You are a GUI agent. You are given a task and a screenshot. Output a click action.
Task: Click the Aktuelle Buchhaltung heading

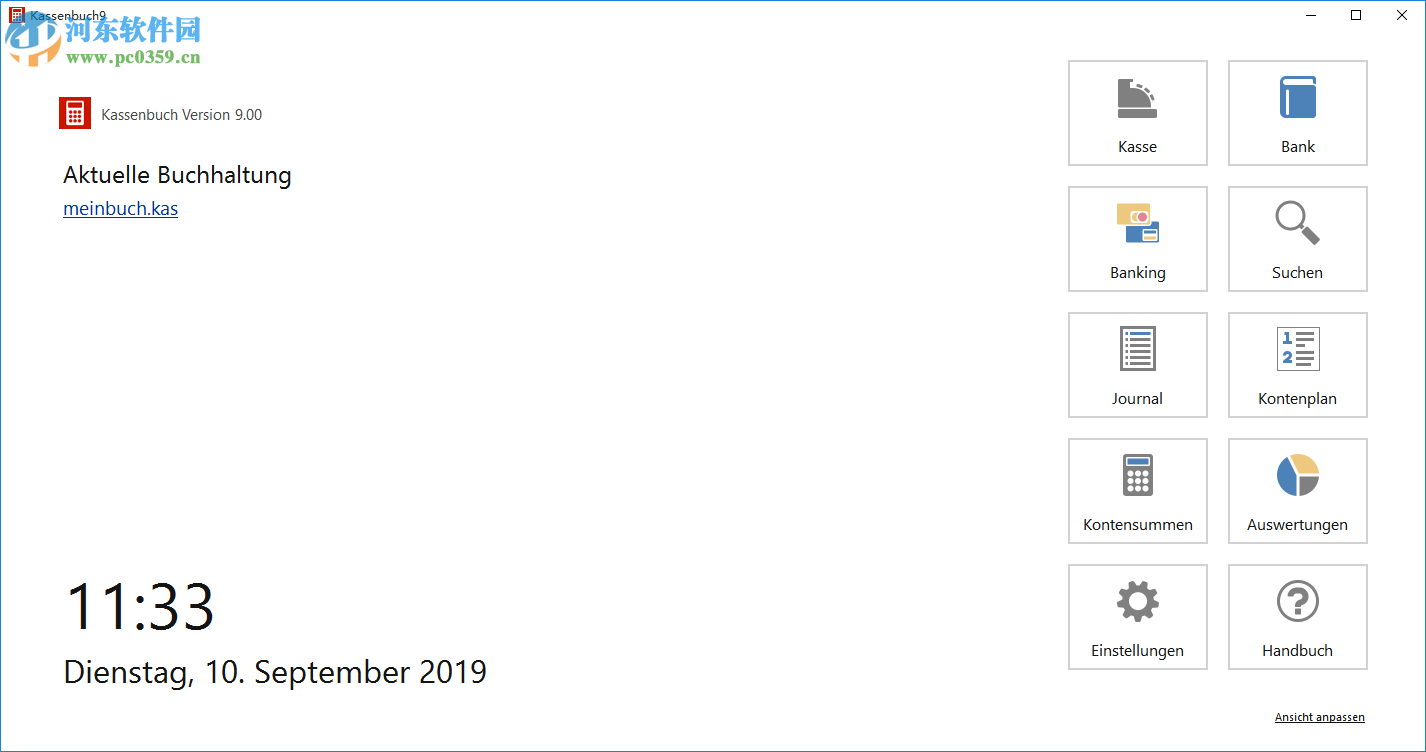tap(177, 175)
